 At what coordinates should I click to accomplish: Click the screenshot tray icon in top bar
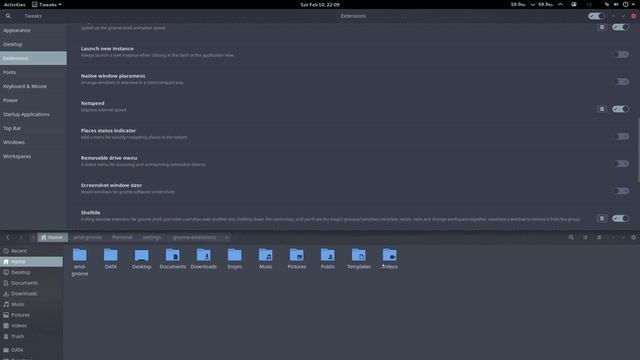click(x=574, y=4)
